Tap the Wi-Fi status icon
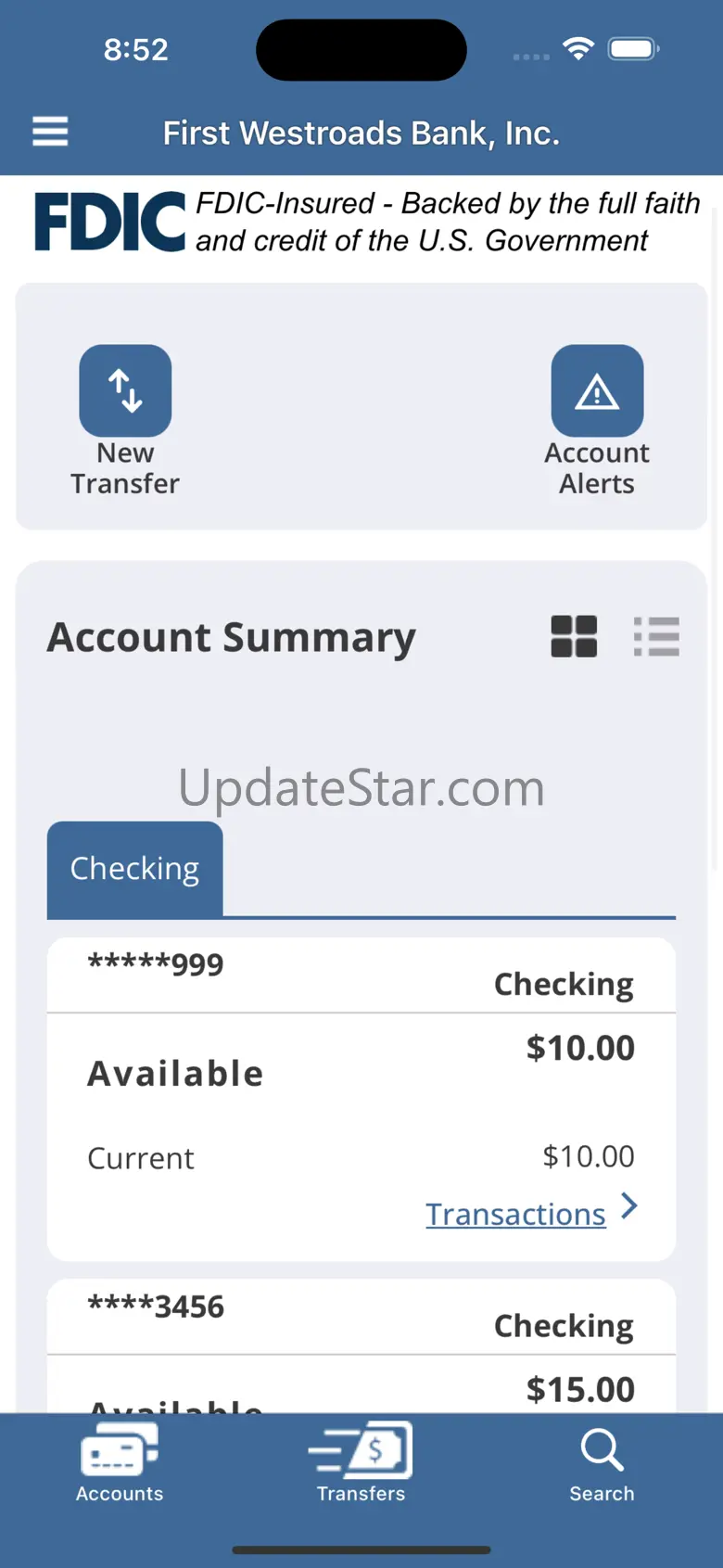 [578, 49]
